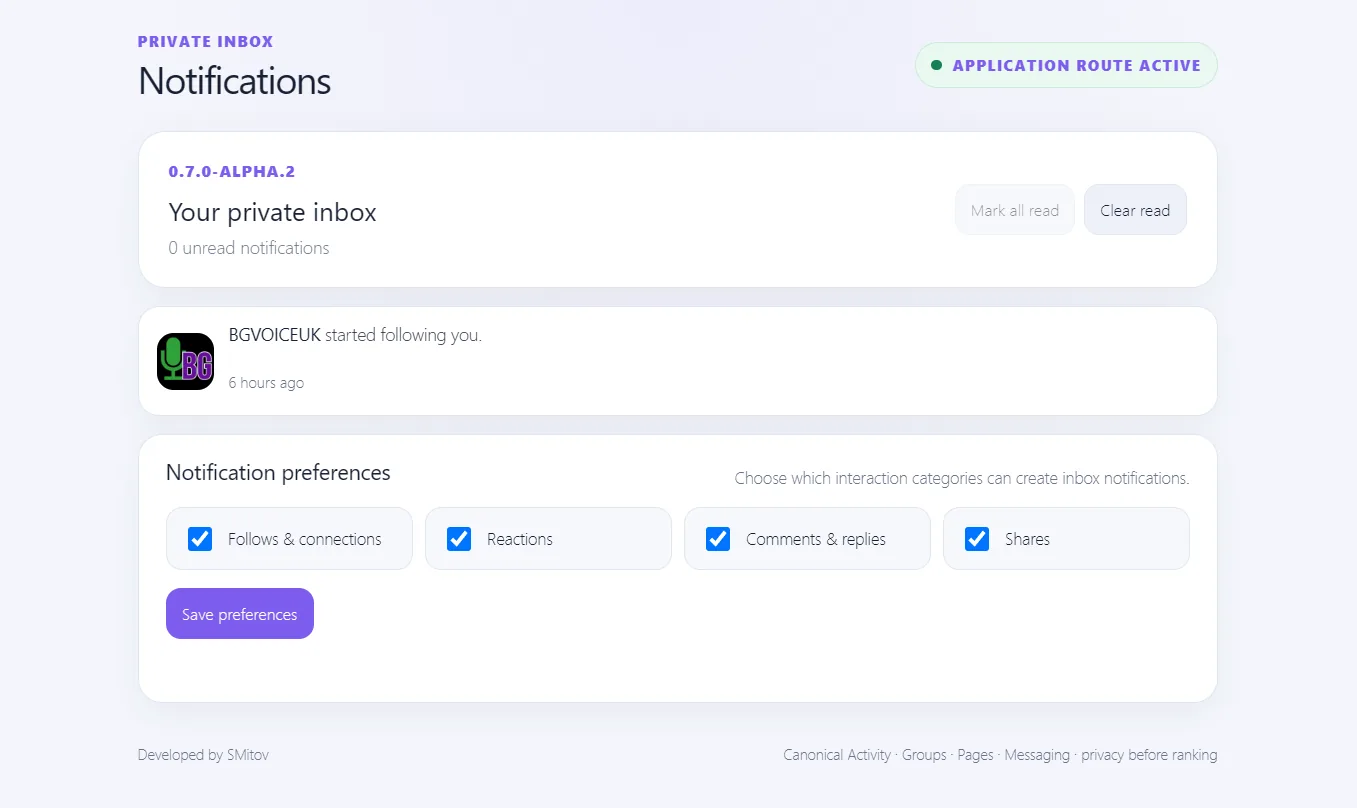The image size is (1357, 808).
Task: Click the Comments & replies label
Action: (x=816, y=539)
